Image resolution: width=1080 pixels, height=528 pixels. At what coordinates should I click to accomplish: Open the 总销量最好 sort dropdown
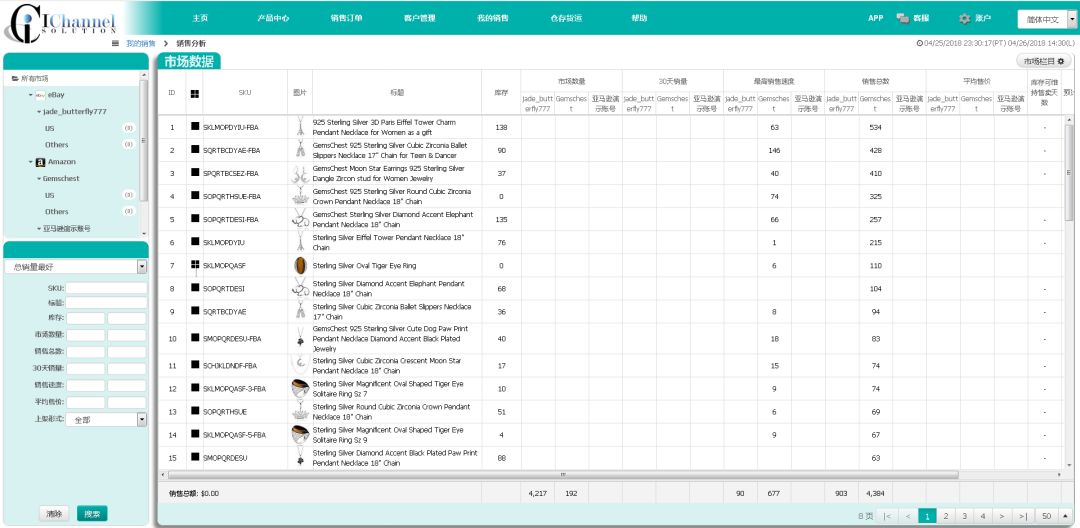(x=76, y=266)
